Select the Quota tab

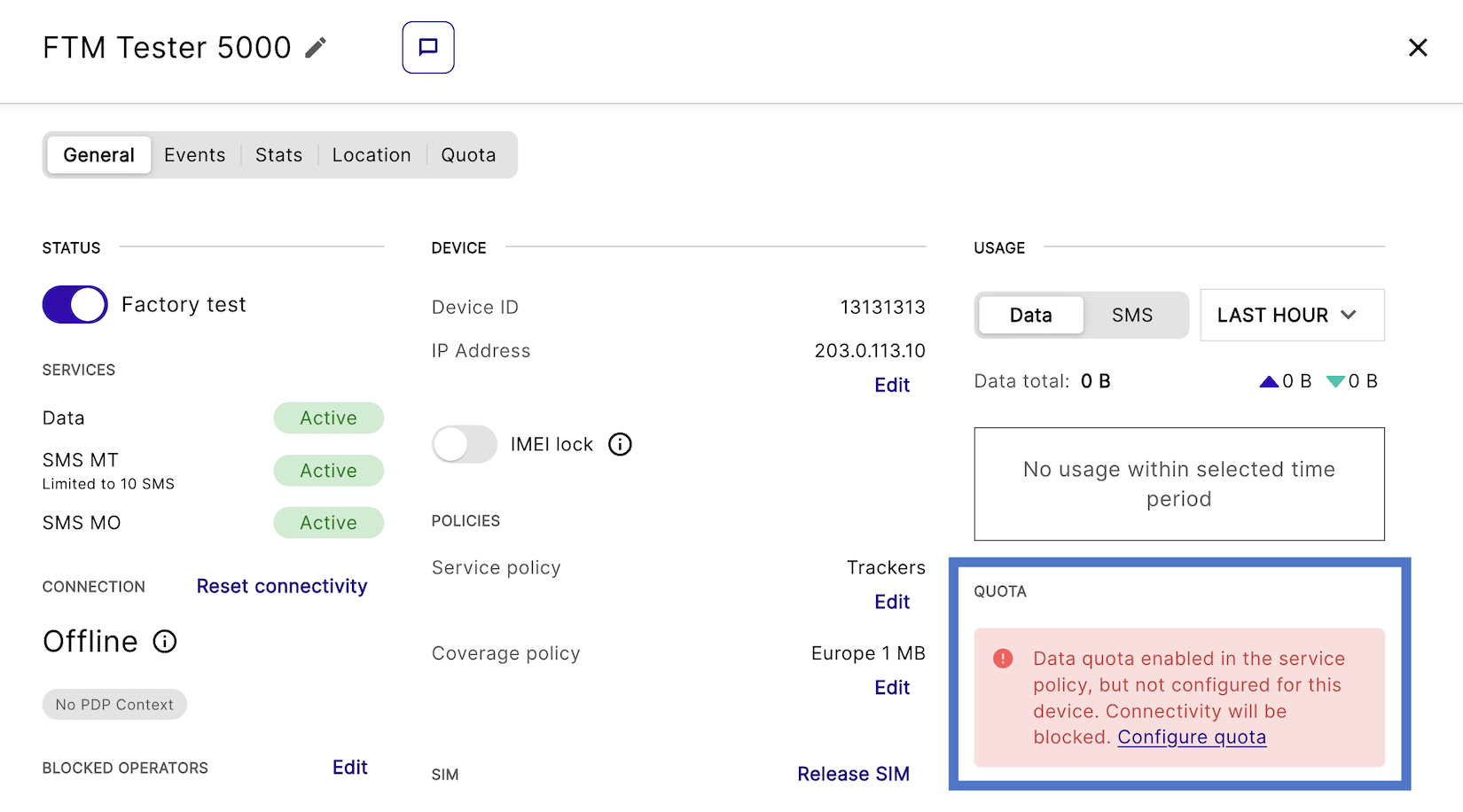pyautogui.click(x=468, y=155)
